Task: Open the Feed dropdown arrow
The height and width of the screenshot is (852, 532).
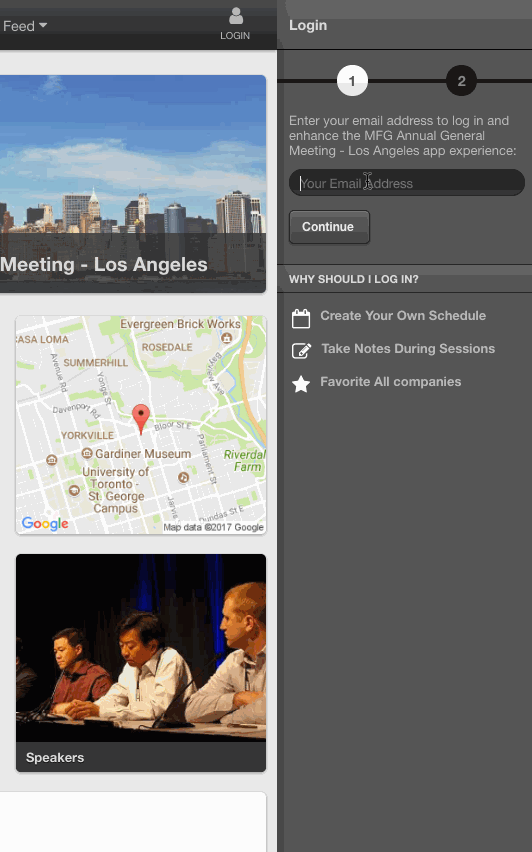Action: [43, 26]
